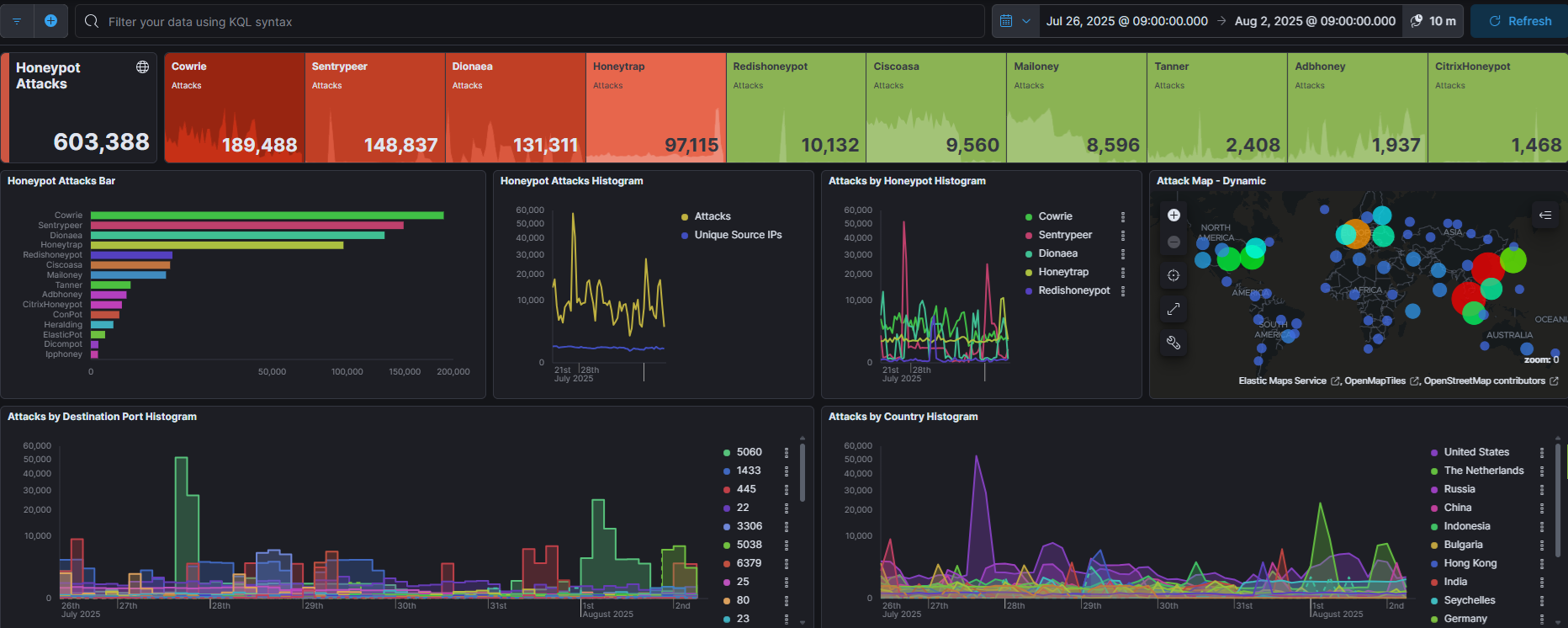Open legend options for Cowrie series
Screen dimensions: 1568x628
1123,216
